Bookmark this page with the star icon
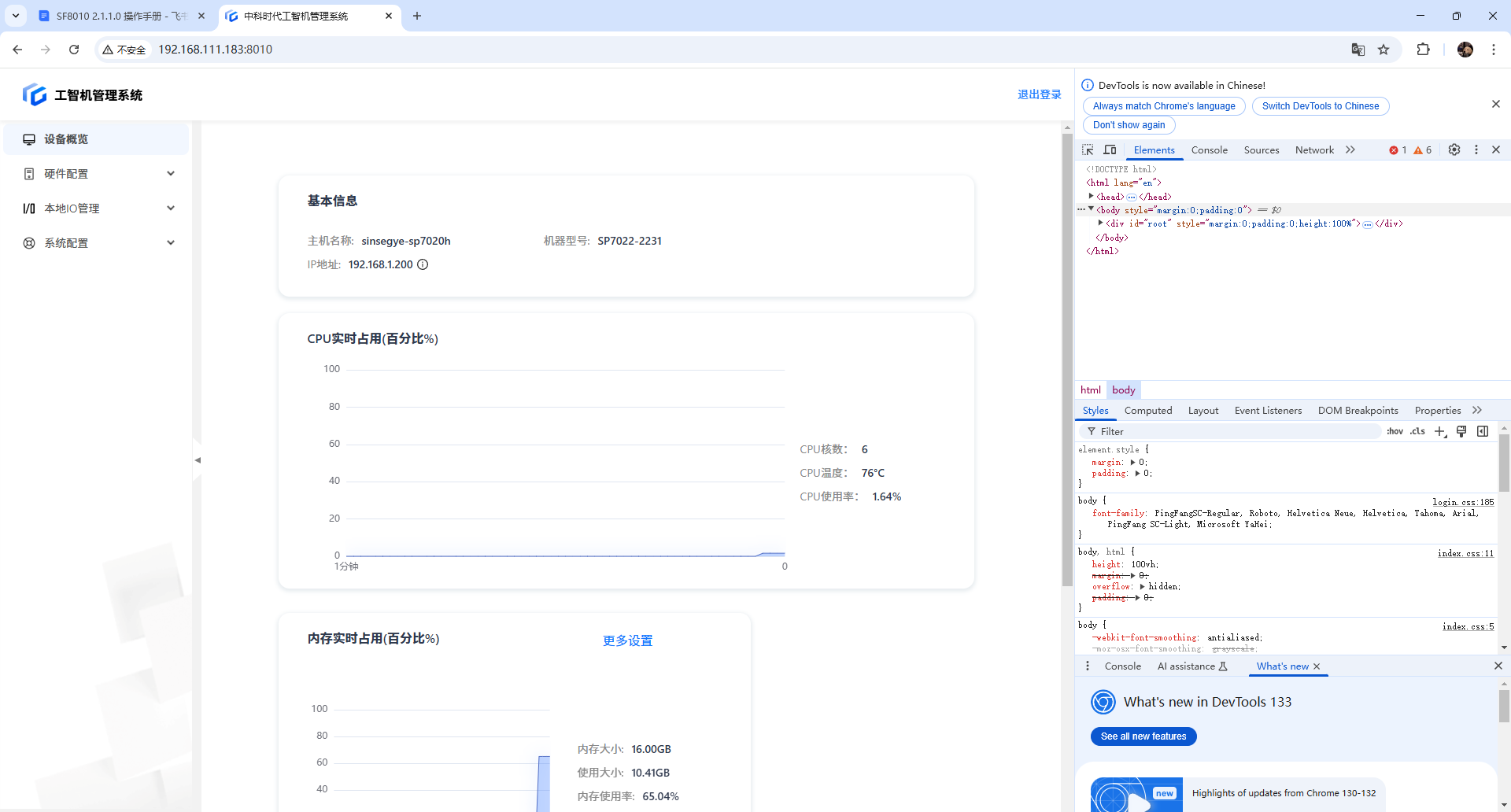Viewport: 1511px width, 812px height. coord(1384,50)
